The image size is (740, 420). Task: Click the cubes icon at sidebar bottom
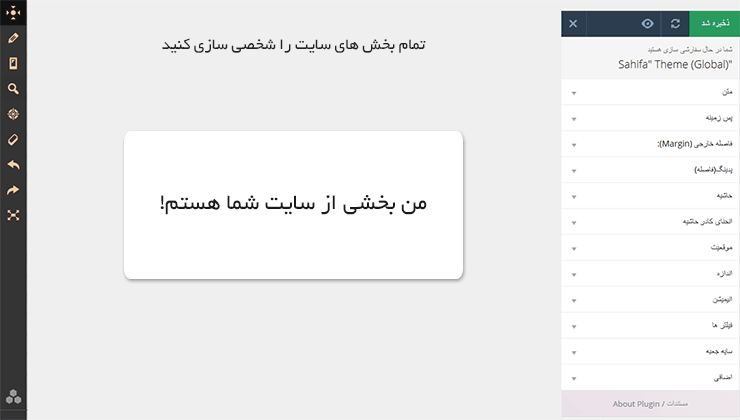click(x=13, y=397)
